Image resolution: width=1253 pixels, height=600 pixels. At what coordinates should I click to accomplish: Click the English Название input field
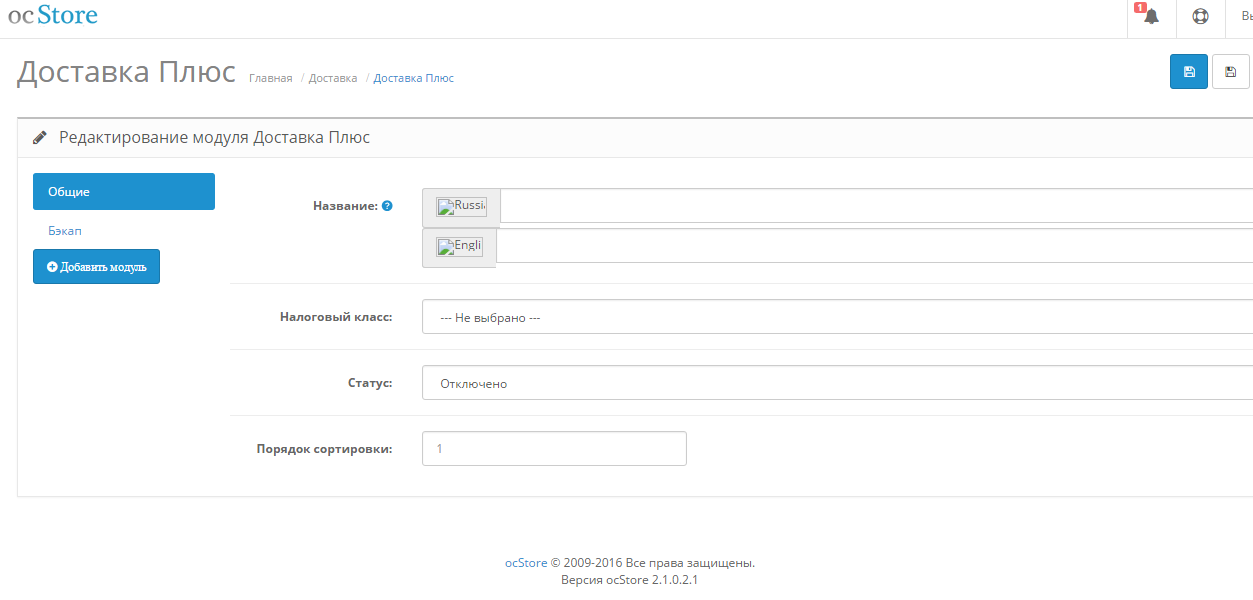coord(873,246)
